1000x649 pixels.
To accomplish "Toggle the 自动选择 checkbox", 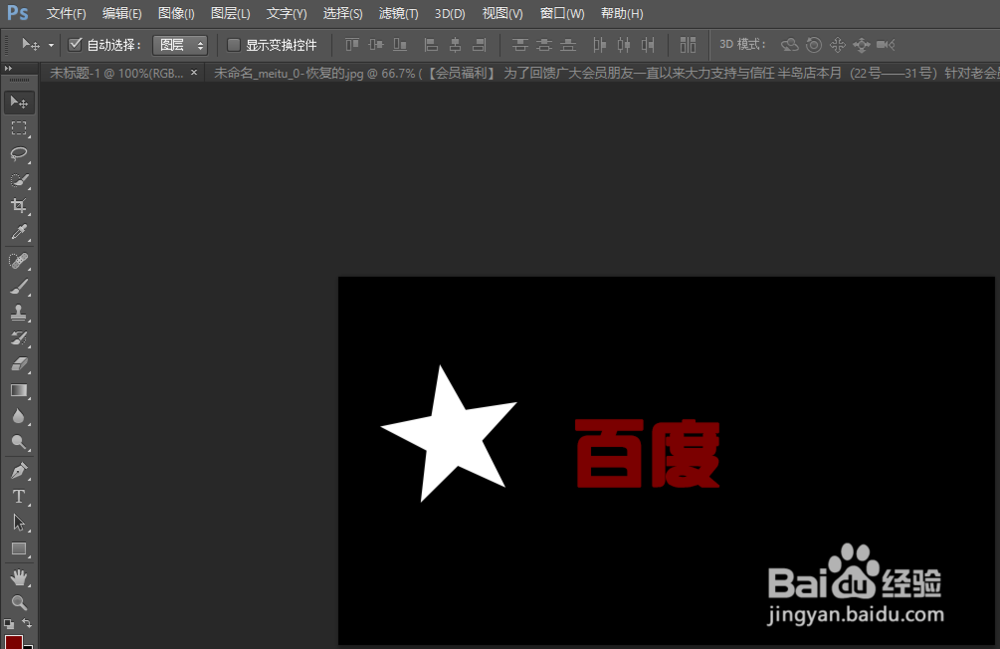I will [x=75, y=44].
